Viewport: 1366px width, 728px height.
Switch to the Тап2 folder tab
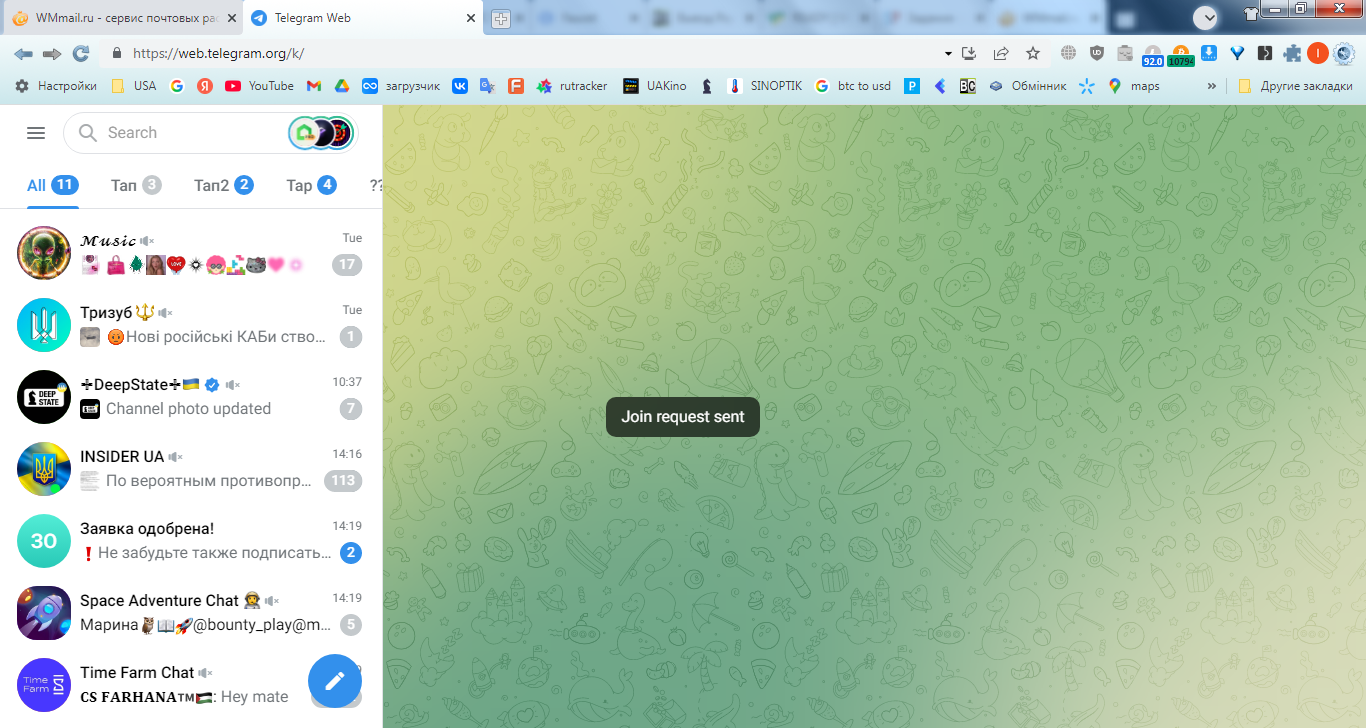(x=223, y=185)
